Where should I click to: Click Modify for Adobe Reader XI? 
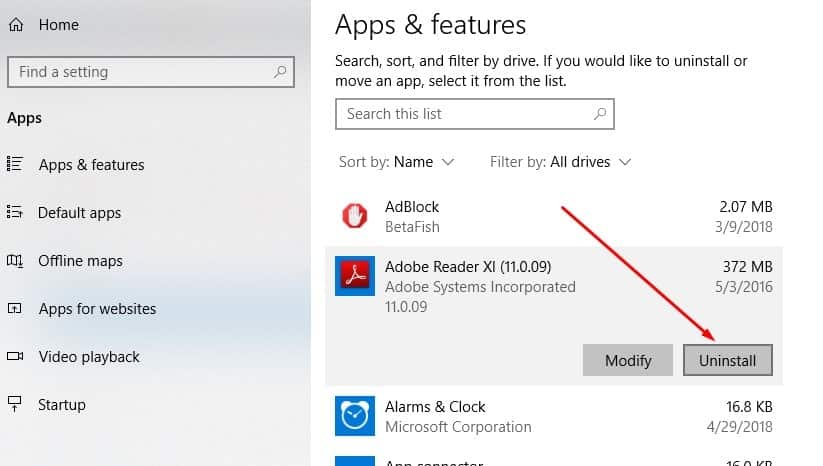628,360
